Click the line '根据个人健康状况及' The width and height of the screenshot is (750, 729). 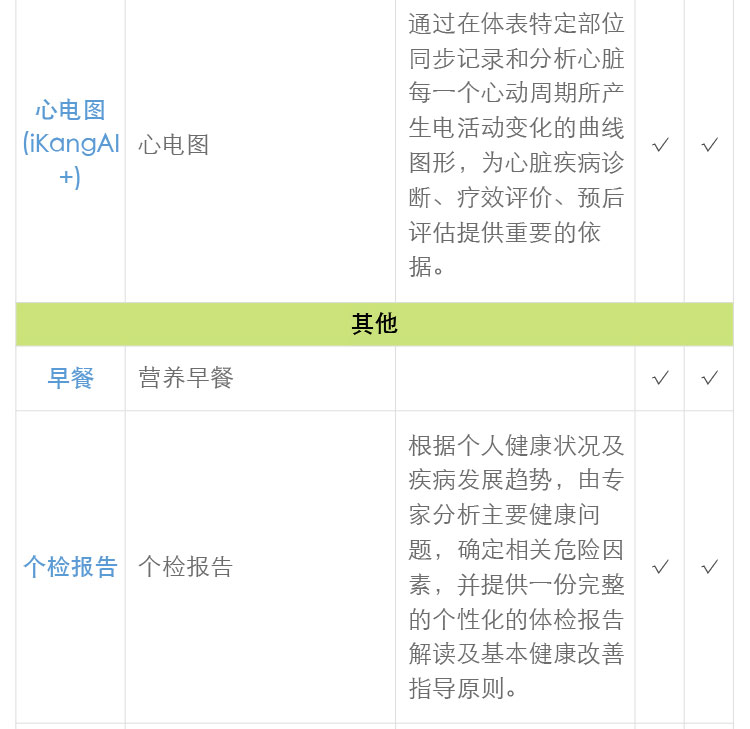(516, 445)
